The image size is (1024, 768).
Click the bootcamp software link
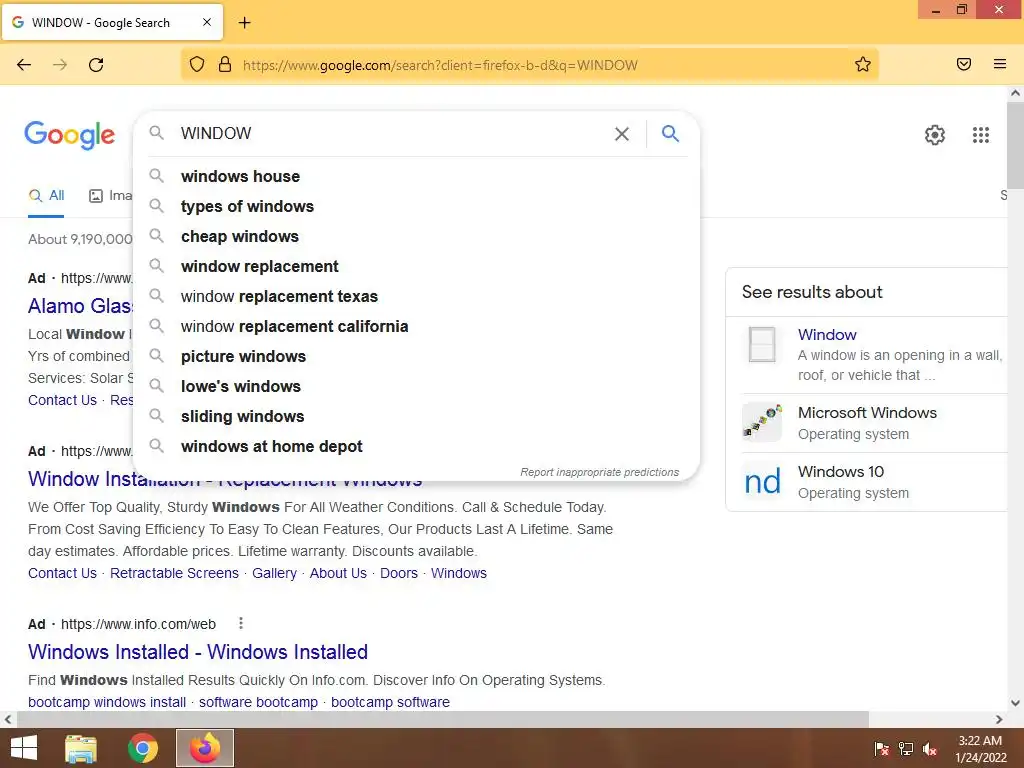tap(391, 702)
